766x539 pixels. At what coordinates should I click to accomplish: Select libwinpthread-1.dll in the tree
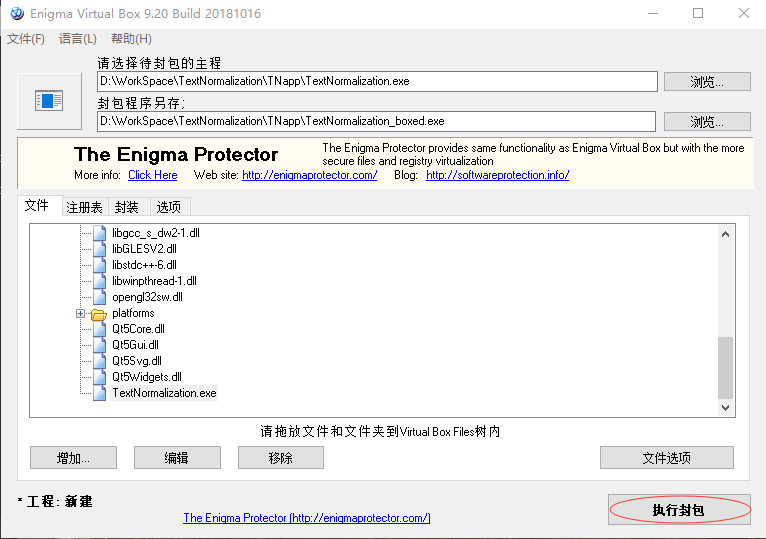click(154, 281)
